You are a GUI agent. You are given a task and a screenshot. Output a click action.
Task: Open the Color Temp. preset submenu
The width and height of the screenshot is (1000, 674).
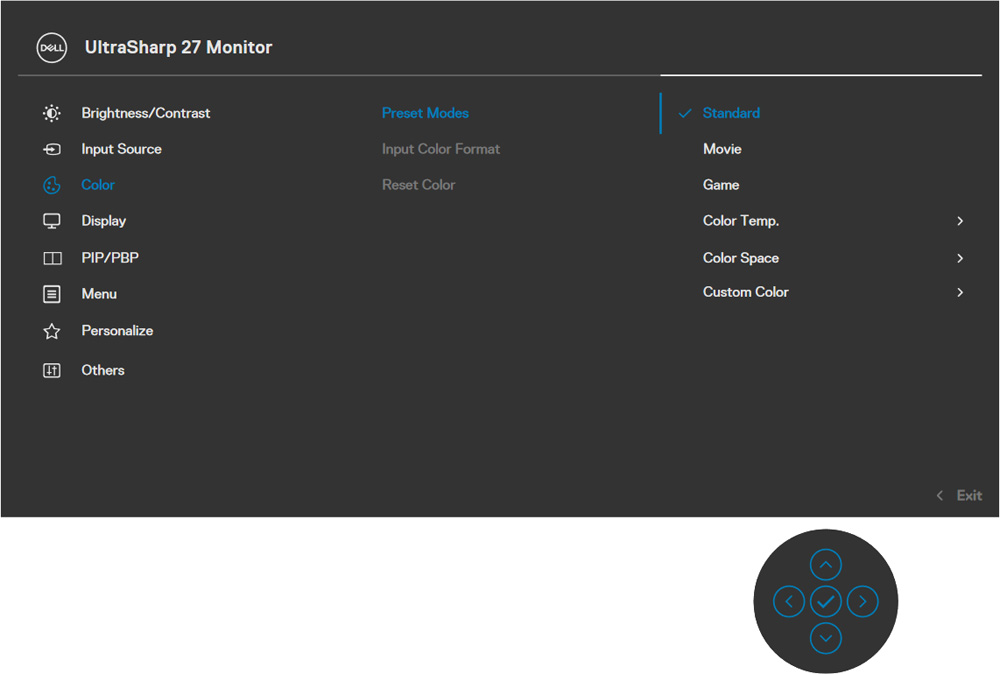point(740,221)
